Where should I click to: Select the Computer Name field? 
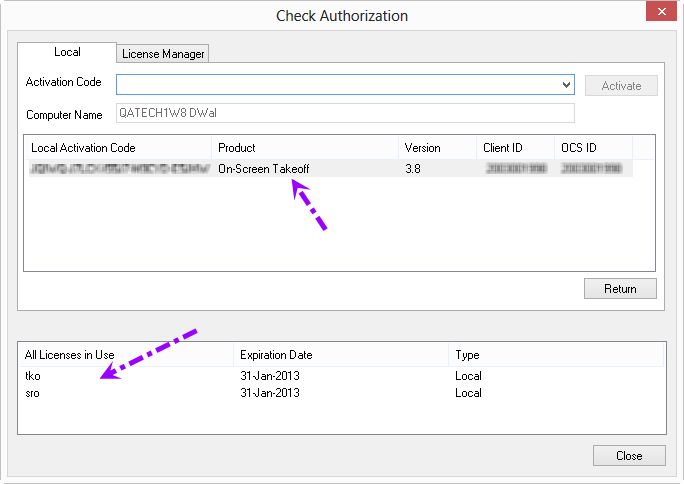pyautogui.click(x=345, y=113)
